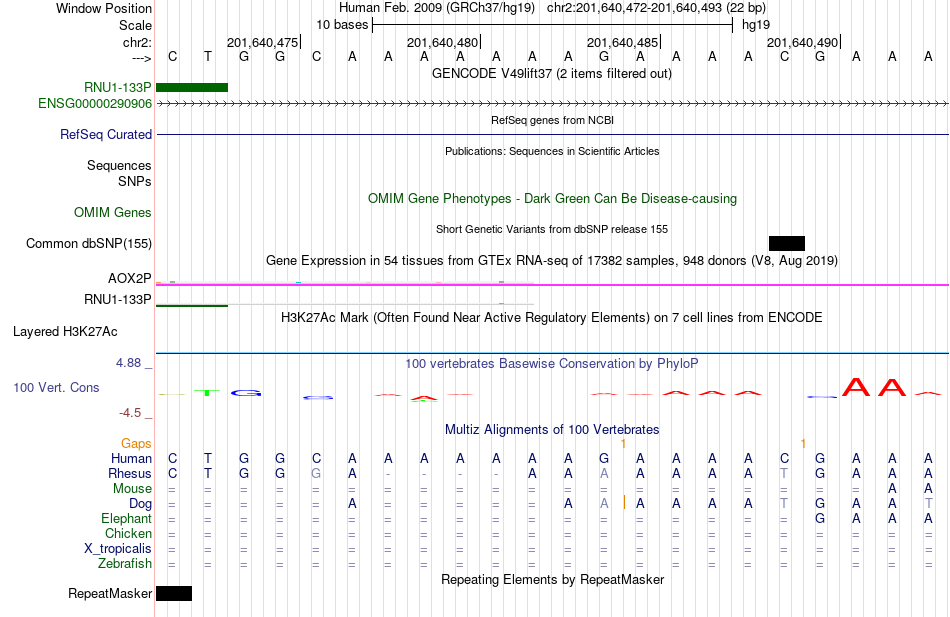Click the AOX2P GTEx expression label
Viewport: 950px width, 617px height.
(130, 279)
